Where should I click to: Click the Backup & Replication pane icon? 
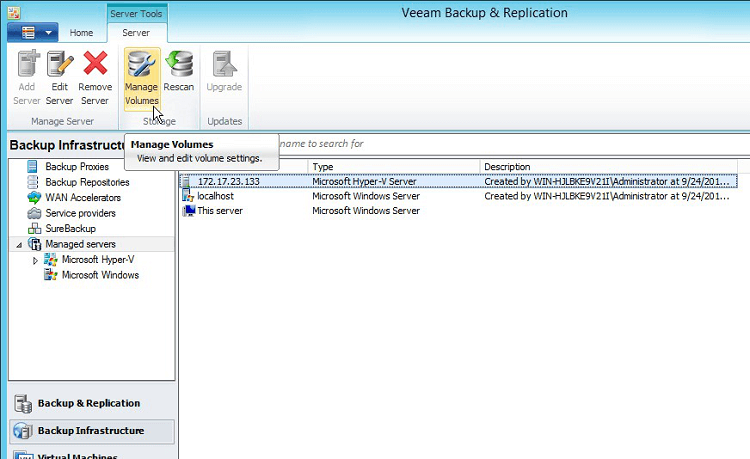coord(23,403)
